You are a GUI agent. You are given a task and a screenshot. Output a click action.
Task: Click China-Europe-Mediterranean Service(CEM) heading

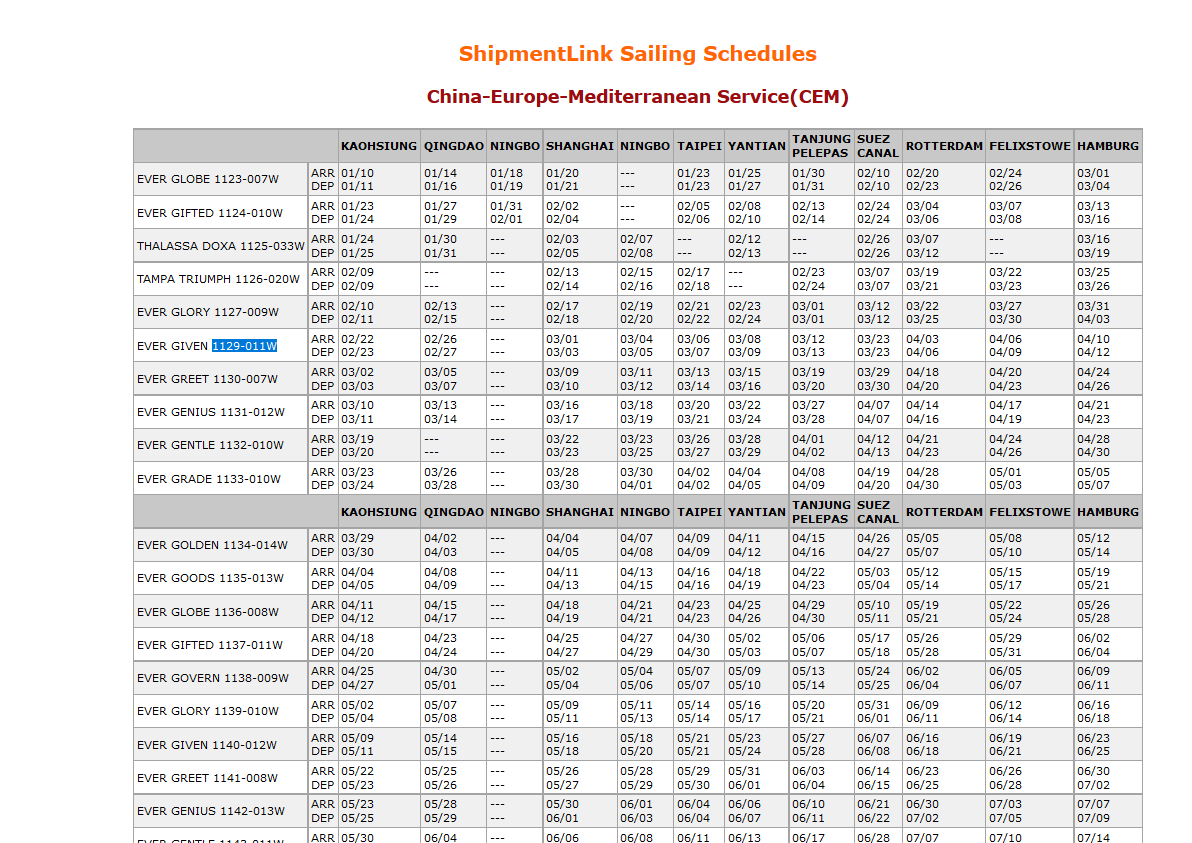click(x=637, y=97)
